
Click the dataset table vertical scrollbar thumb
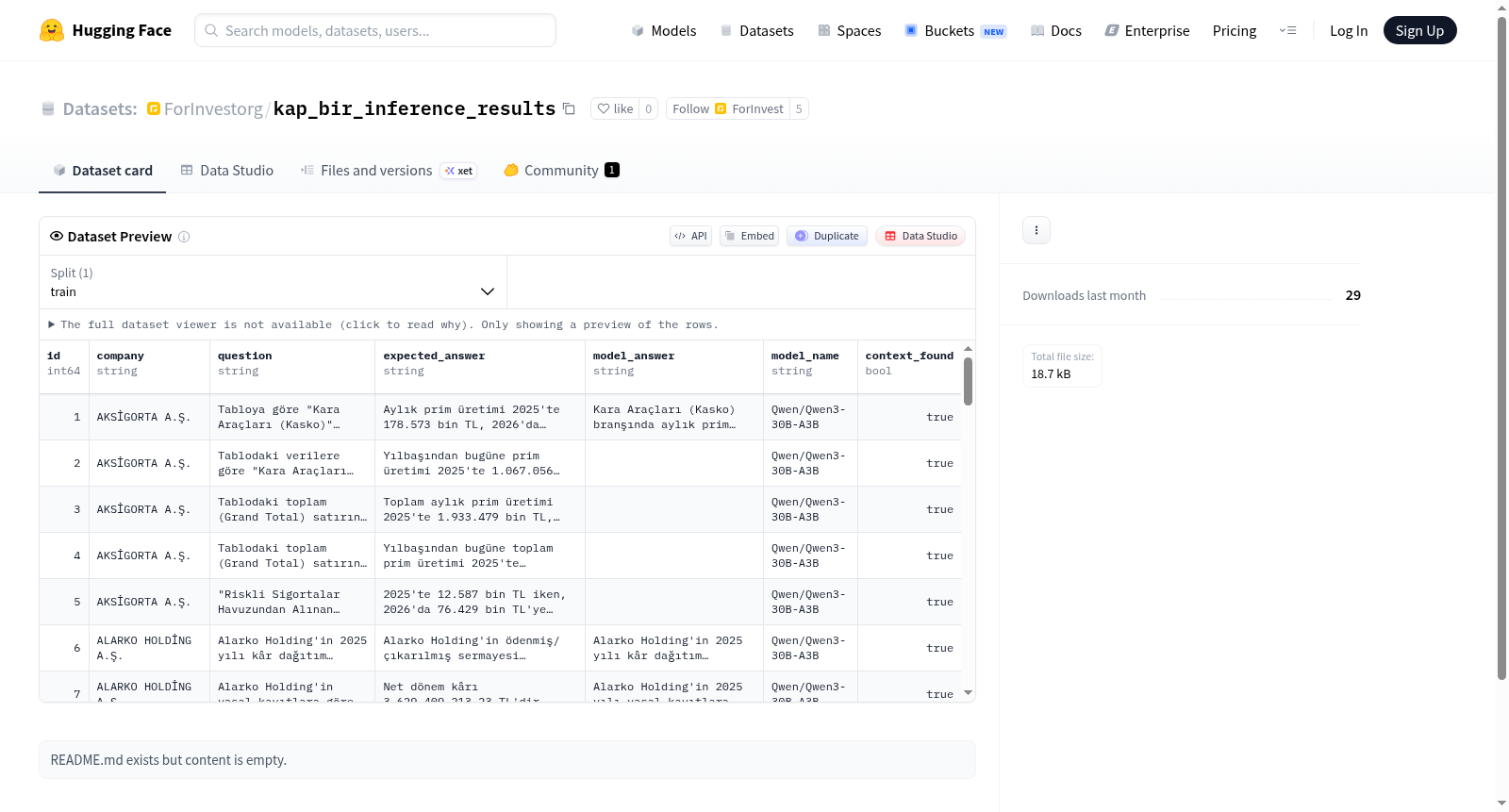coord(968,381)
